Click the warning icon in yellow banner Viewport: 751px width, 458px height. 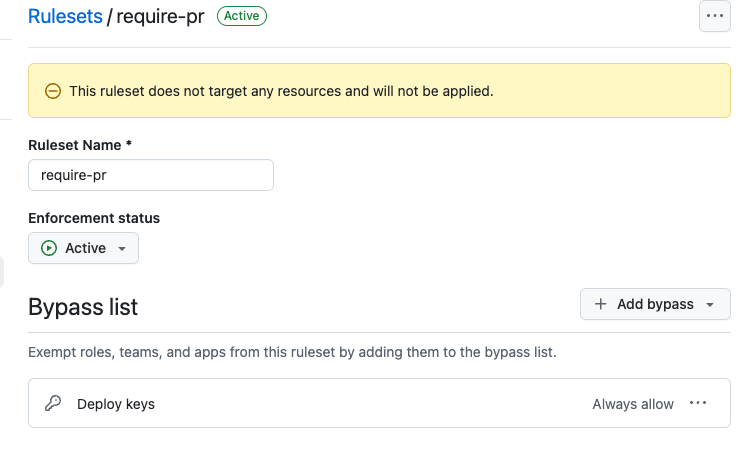(x=53, y=91)
